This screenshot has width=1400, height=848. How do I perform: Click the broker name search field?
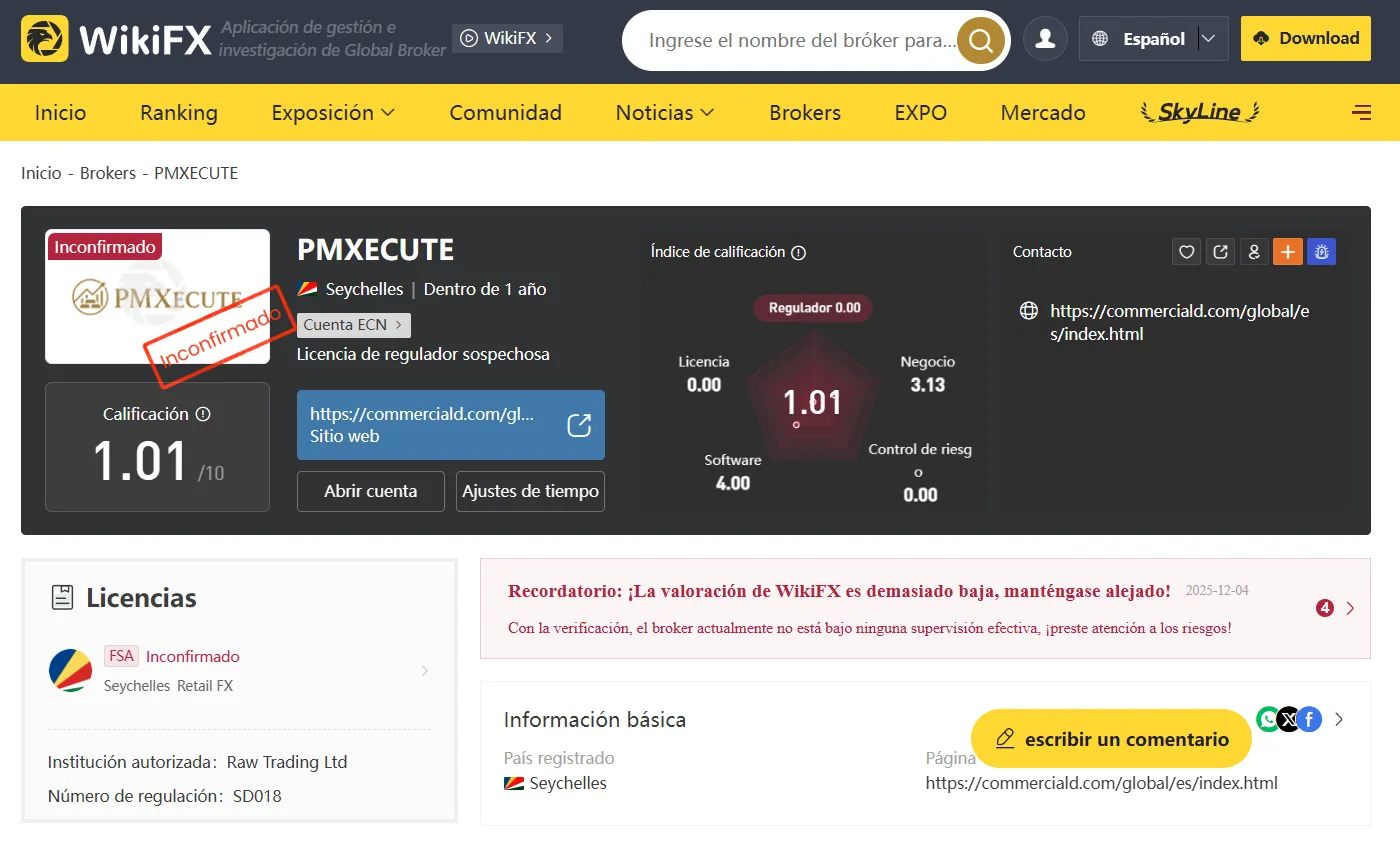[802, 40]
